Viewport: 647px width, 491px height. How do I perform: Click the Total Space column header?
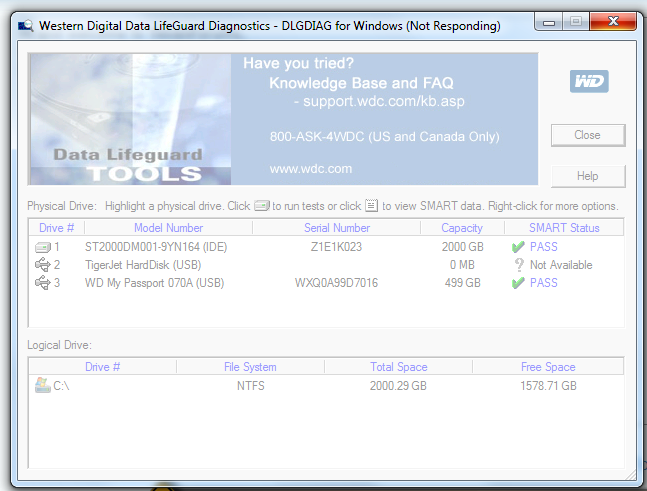click(x=399, y=367)
